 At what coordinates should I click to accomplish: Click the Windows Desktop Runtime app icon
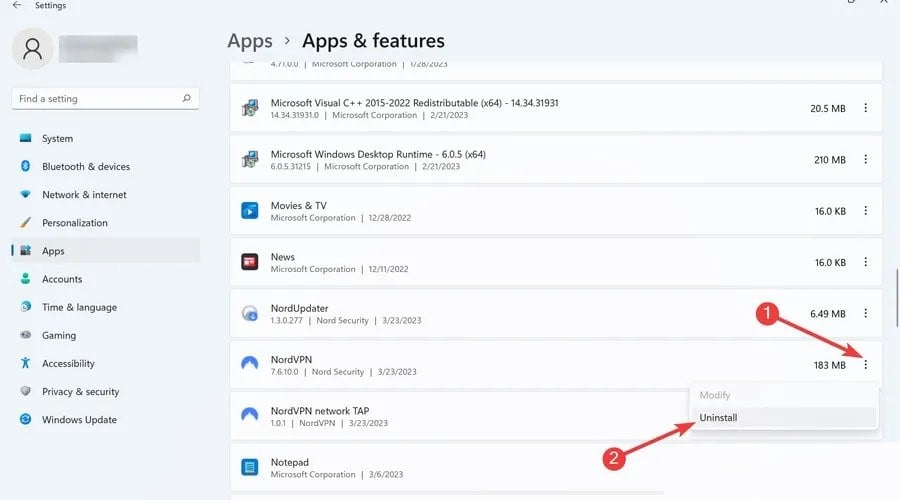tap(250, 159)
